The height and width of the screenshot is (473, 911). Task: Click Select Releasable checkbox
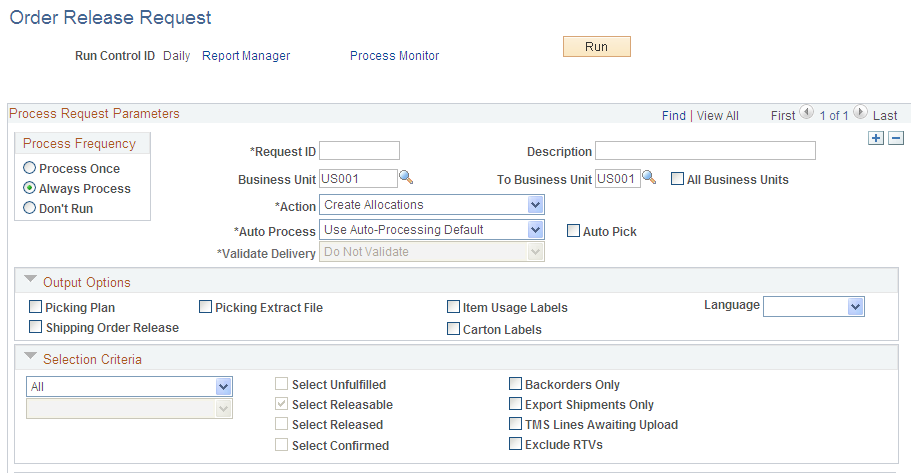(282, 403)
